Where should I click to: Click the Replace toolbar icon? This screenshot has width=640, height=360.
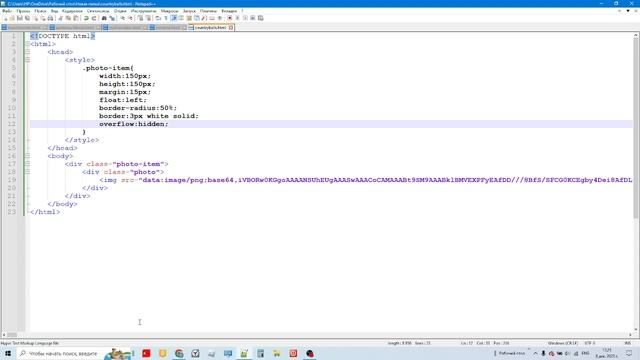pyautogui.click(x=112, y=18)
